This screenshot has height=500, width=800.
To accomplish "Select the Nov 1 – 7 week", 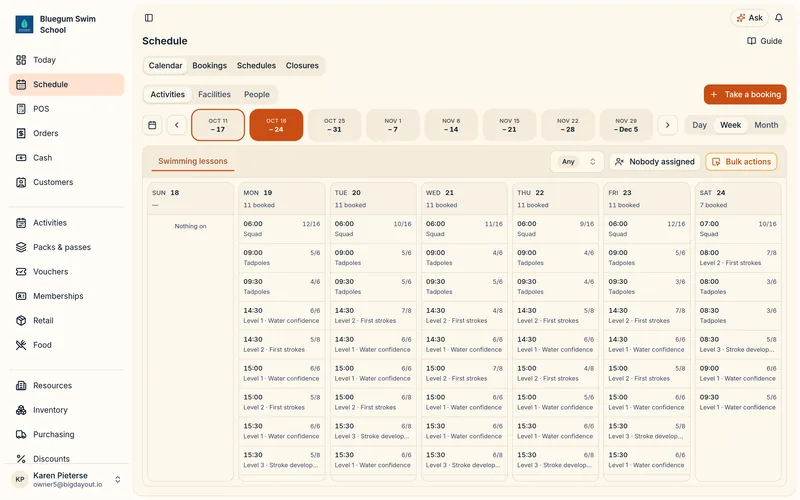I will 393,125.
